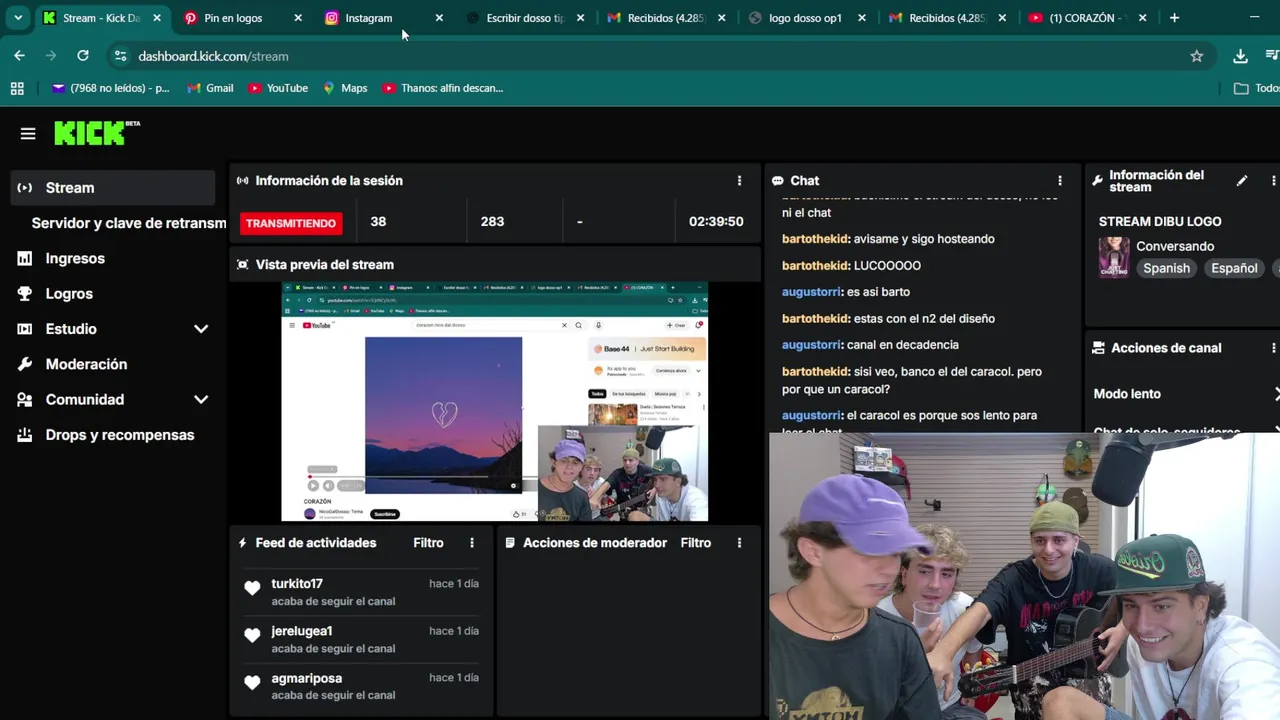
Task: Click the Conversando category image
Action: click(x=1114, y=257)
